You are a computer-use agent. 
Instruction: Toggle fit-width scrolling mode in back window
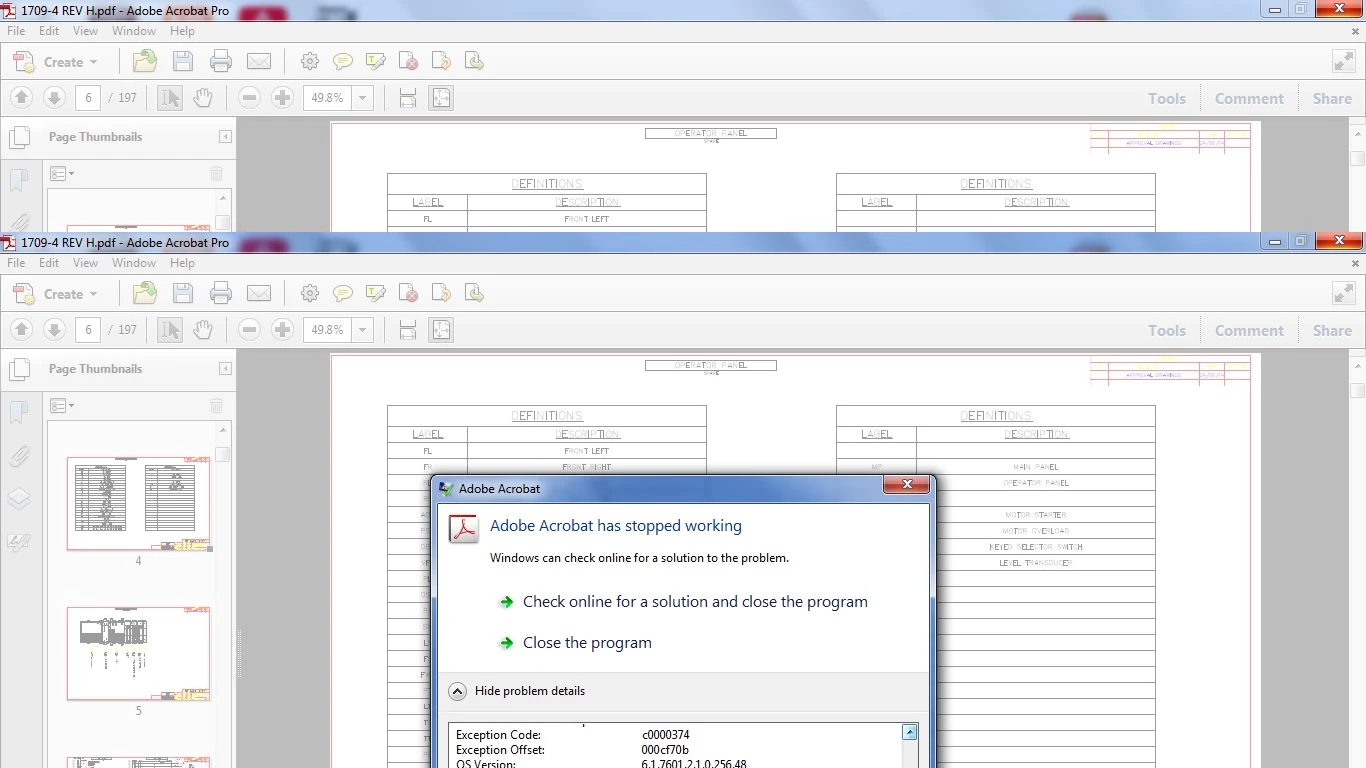click(x=408, y=98)
